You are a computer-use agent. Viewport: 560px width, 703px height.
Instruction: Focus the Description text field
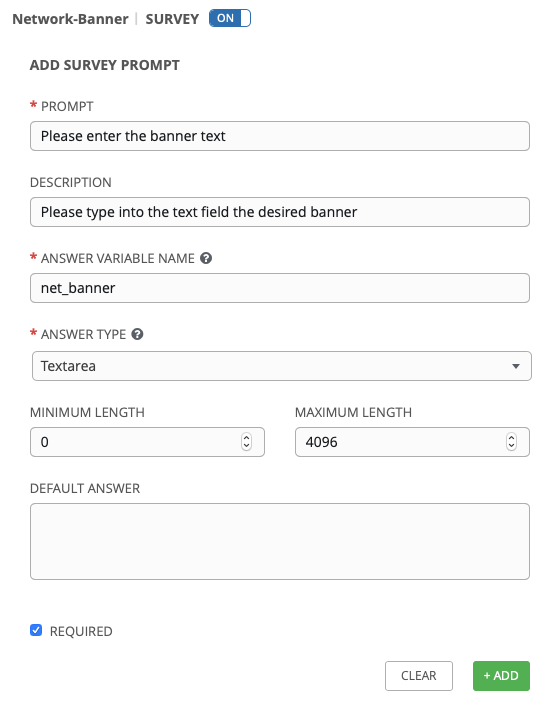click(x=280, y=212)
